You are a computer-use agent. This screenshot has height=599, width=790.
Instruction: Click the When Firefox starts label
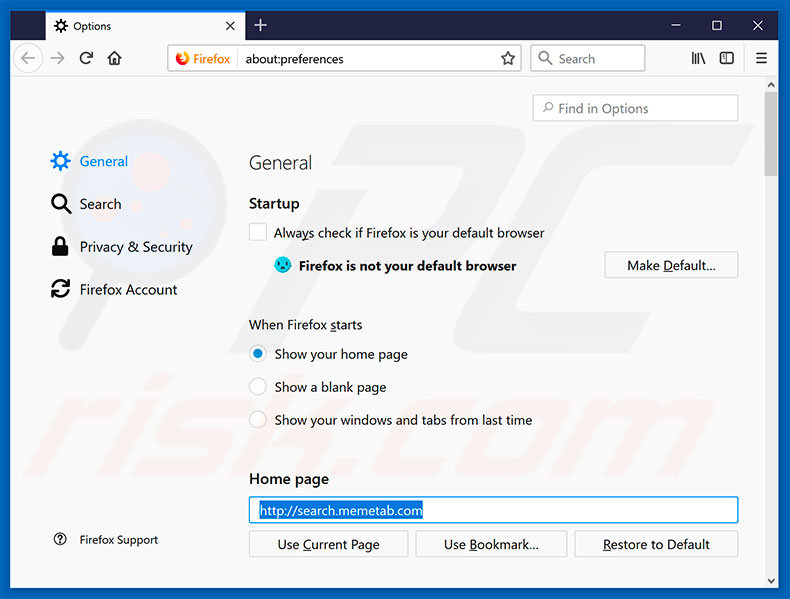point(305,325)
